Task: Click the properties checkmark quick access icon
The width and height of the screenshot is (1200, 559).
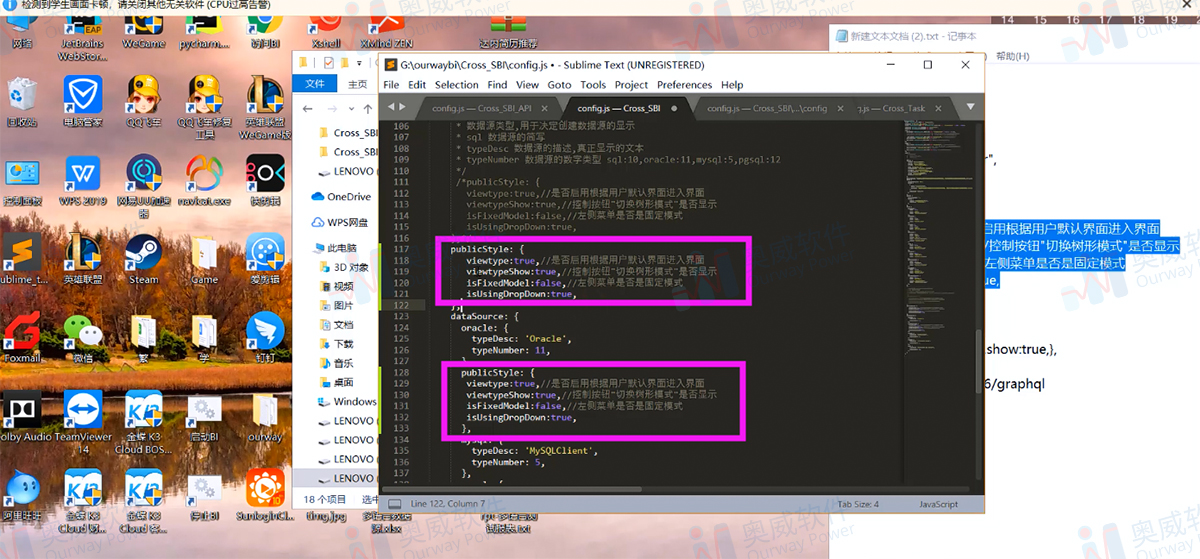Action: click(328, 64)
